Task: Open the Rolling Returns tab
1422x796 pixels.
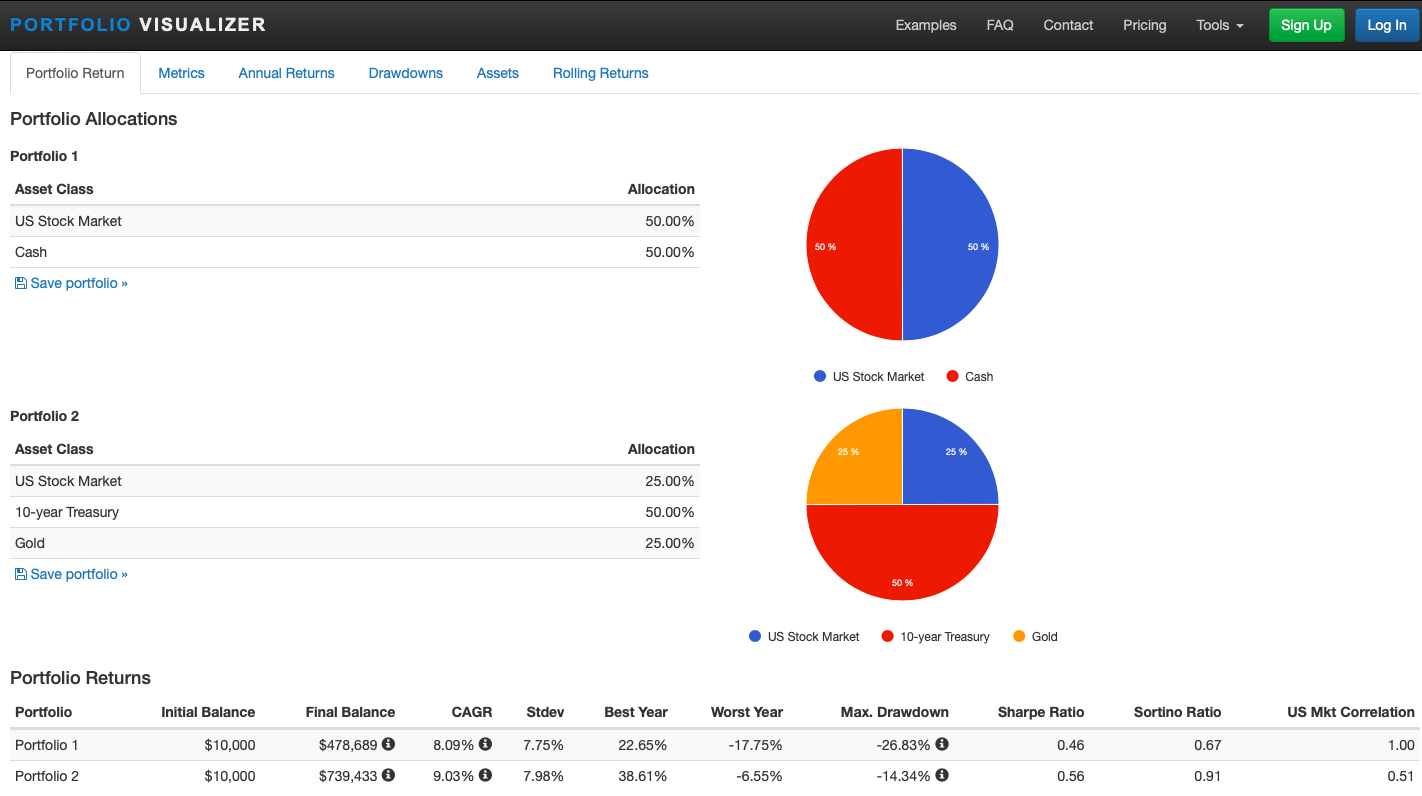Action: click(x=600, y=73)
